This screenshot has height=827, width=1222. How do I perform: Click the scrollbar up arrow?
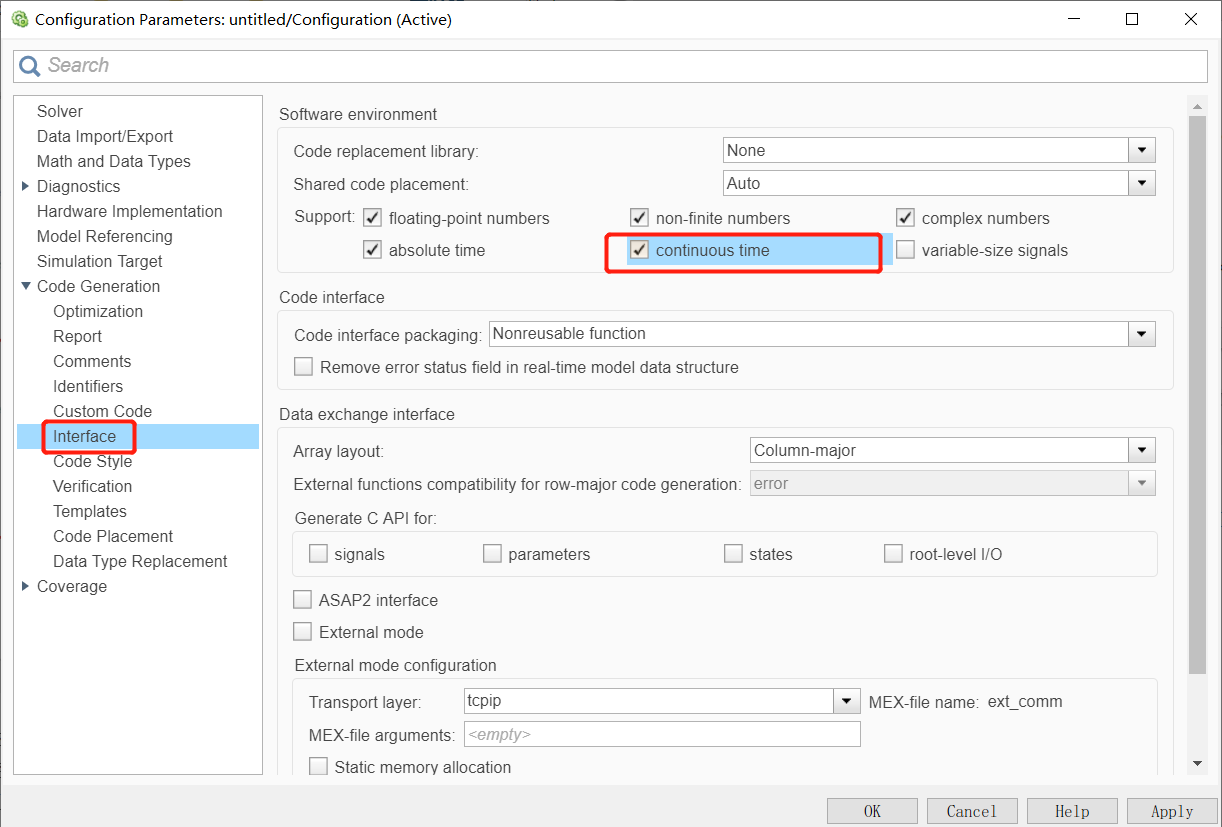[1198, 105]
